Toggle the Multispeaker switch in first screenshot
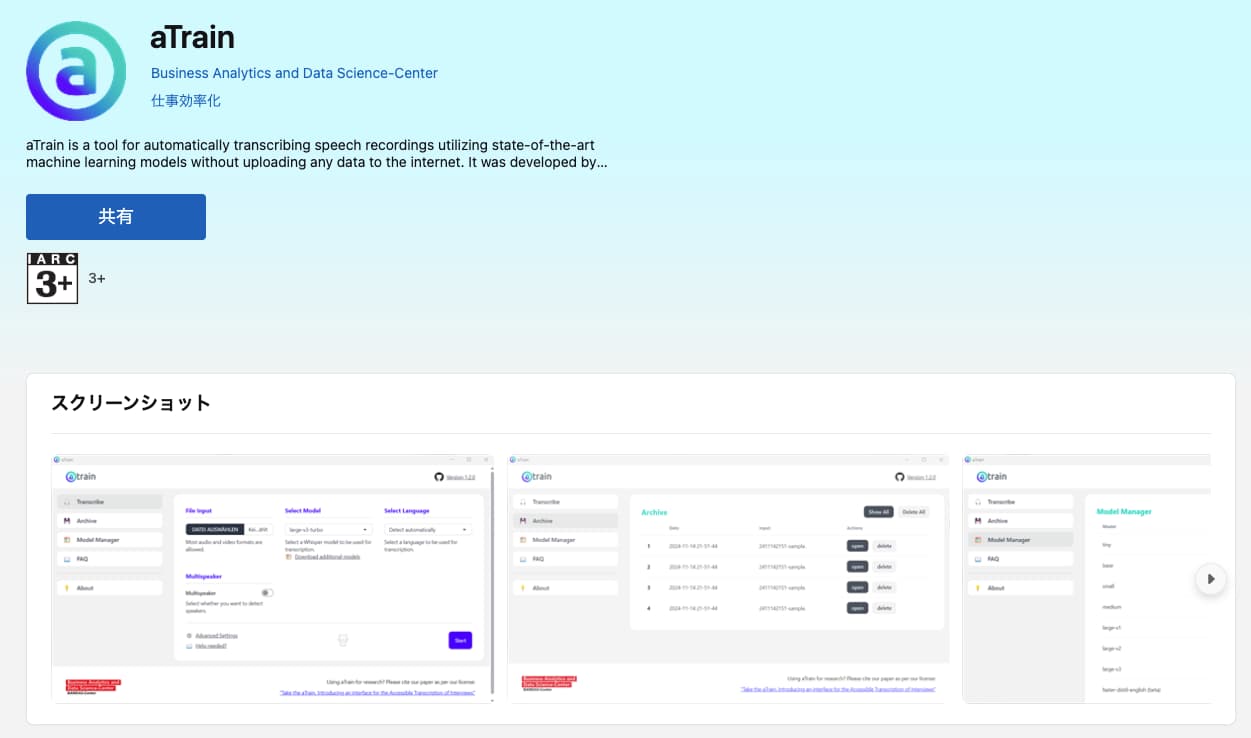This screenshot has width=1251, height=738. pos(266,593)
